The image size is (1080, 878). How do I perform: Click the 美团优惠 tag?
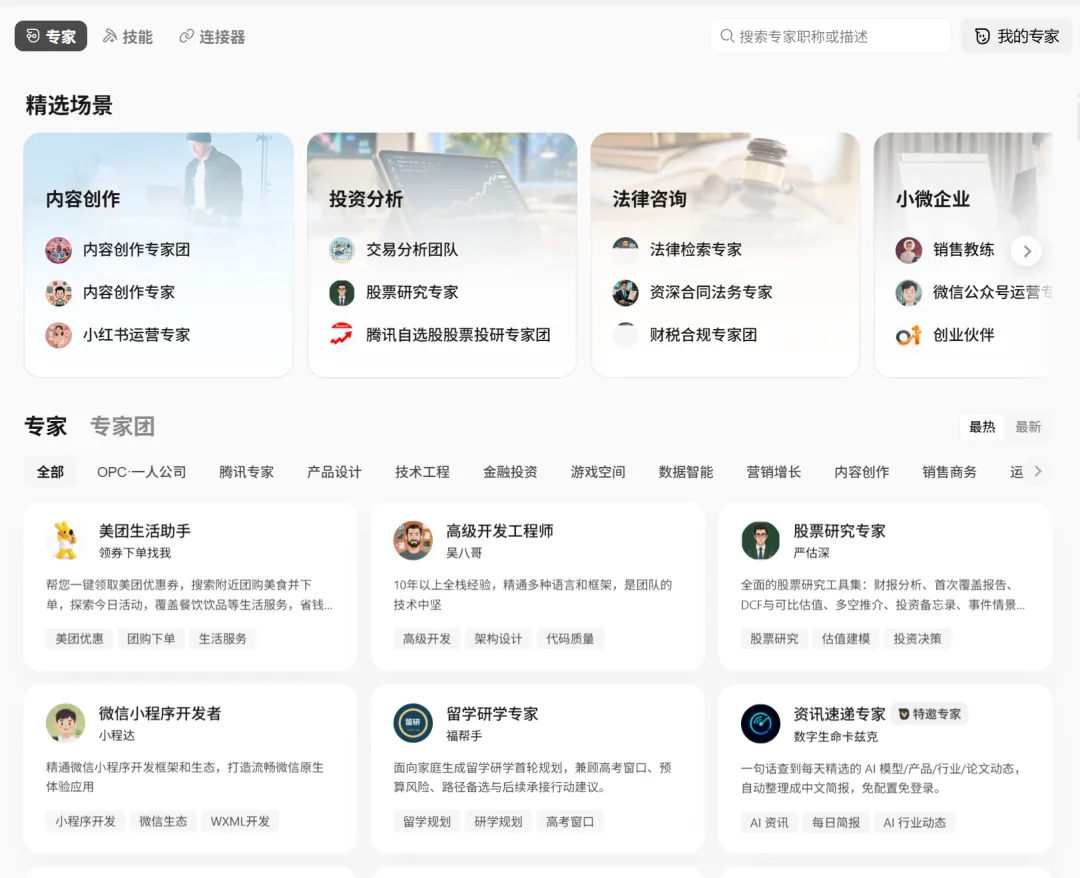pos(79,638)
